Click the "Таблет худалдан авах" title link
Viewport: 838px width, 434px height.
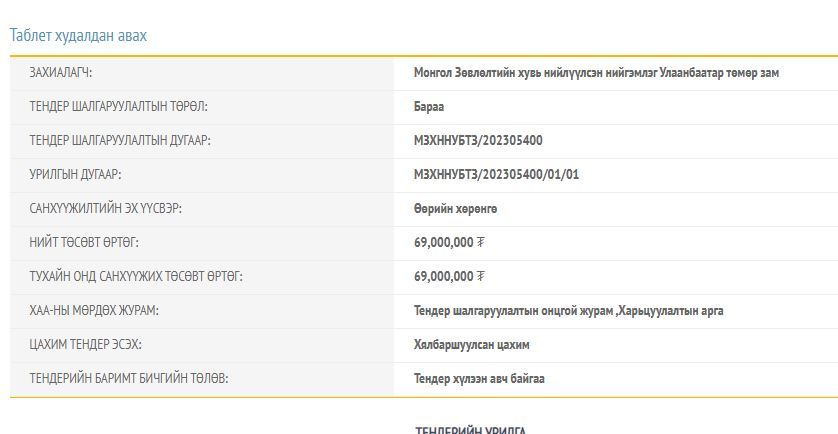78,36
